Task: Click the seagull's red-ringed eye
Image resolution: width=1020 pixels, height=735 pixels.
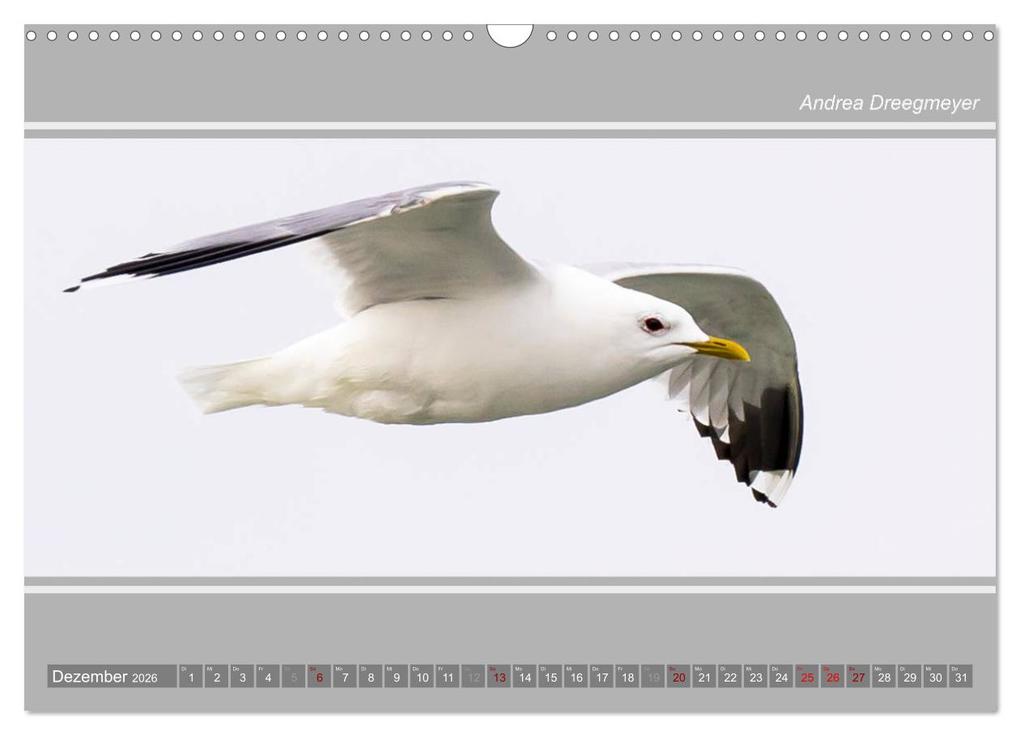Action: [653, 324]
